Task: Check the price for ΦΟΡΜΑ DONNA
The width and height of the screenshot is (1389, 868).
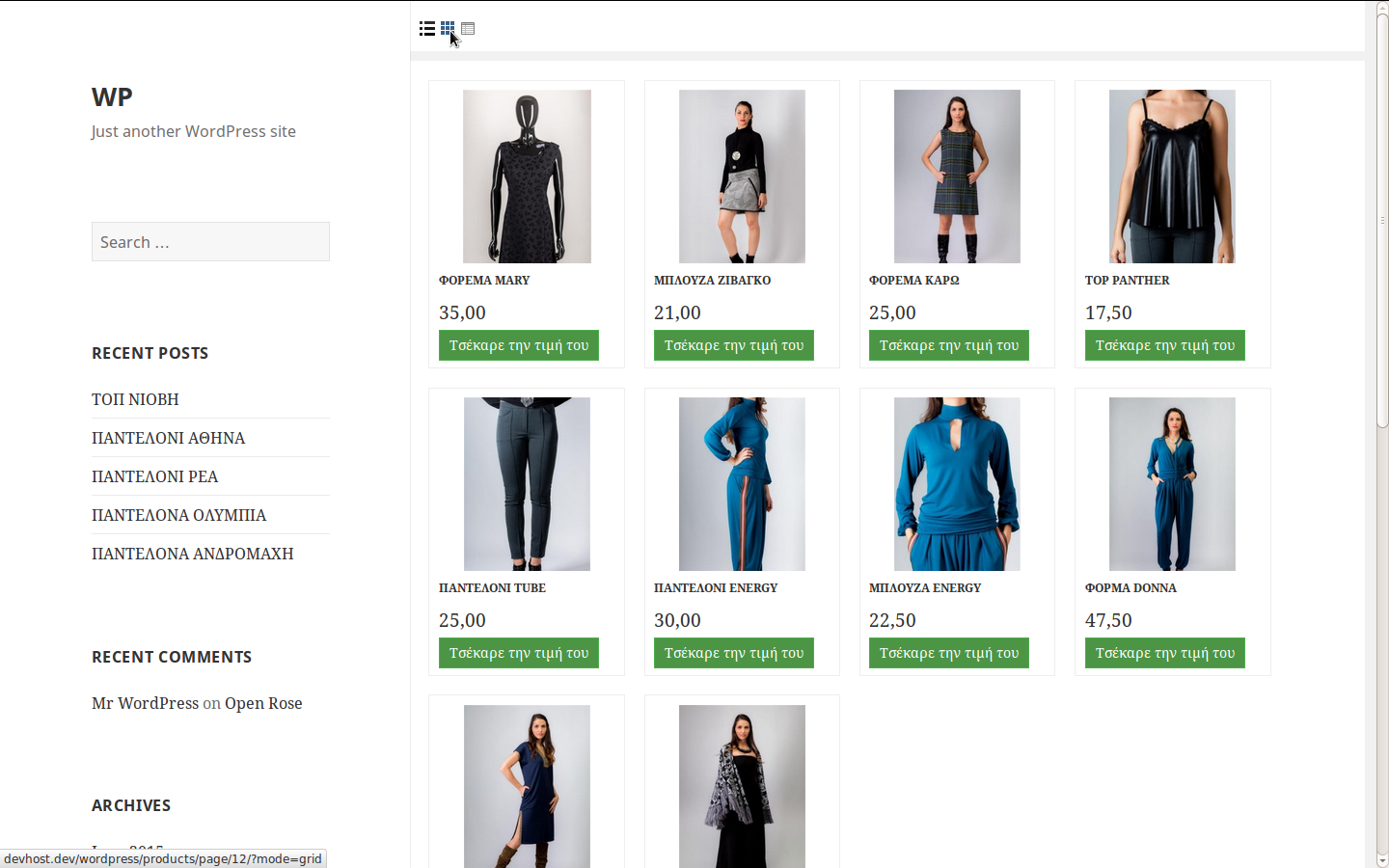Action: 1165,653
